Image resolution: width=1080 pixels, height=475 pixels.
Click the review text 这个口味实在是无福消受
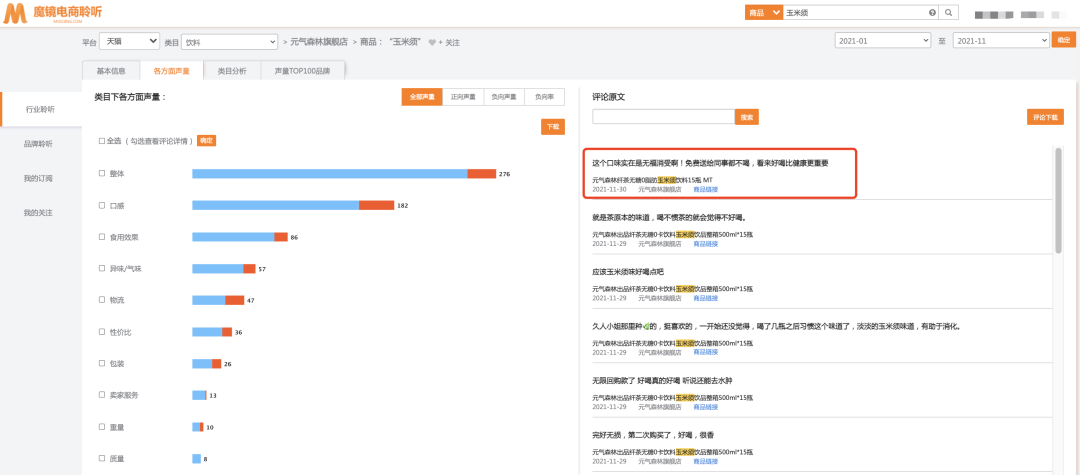tap(710, 163)
